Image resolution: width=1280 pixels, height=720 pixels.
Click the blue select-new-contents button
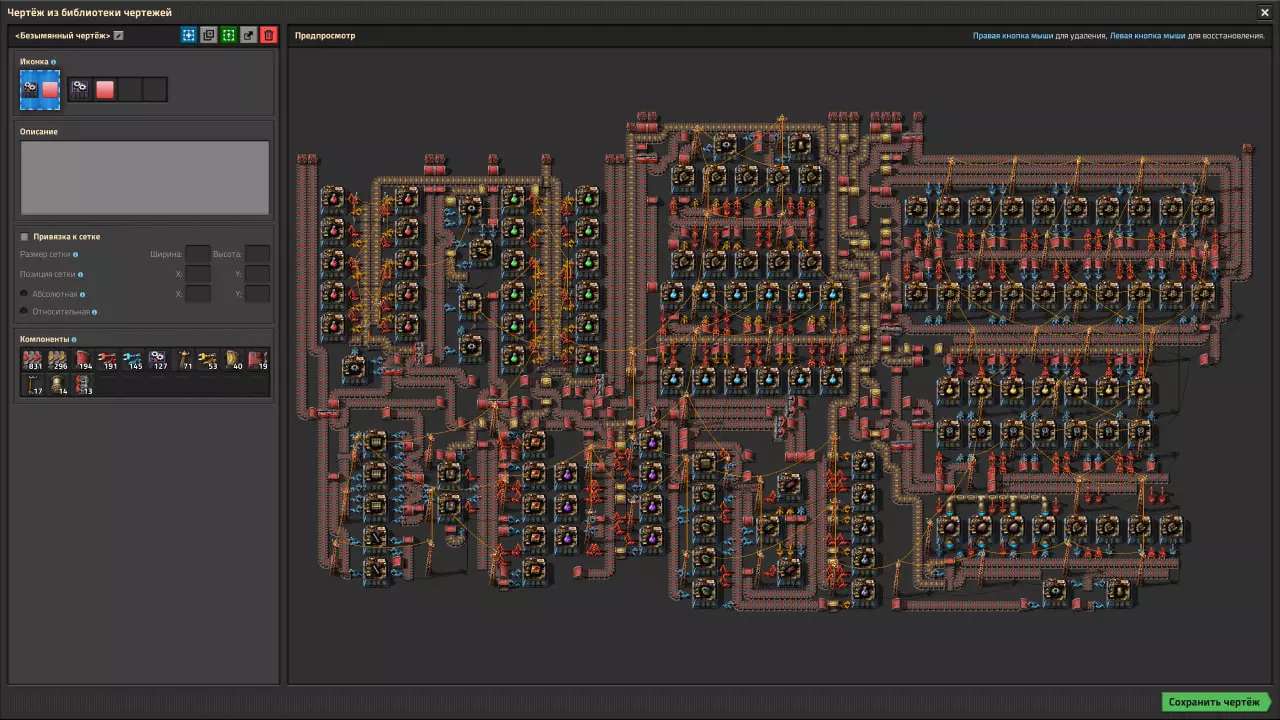tap(189, 35)
